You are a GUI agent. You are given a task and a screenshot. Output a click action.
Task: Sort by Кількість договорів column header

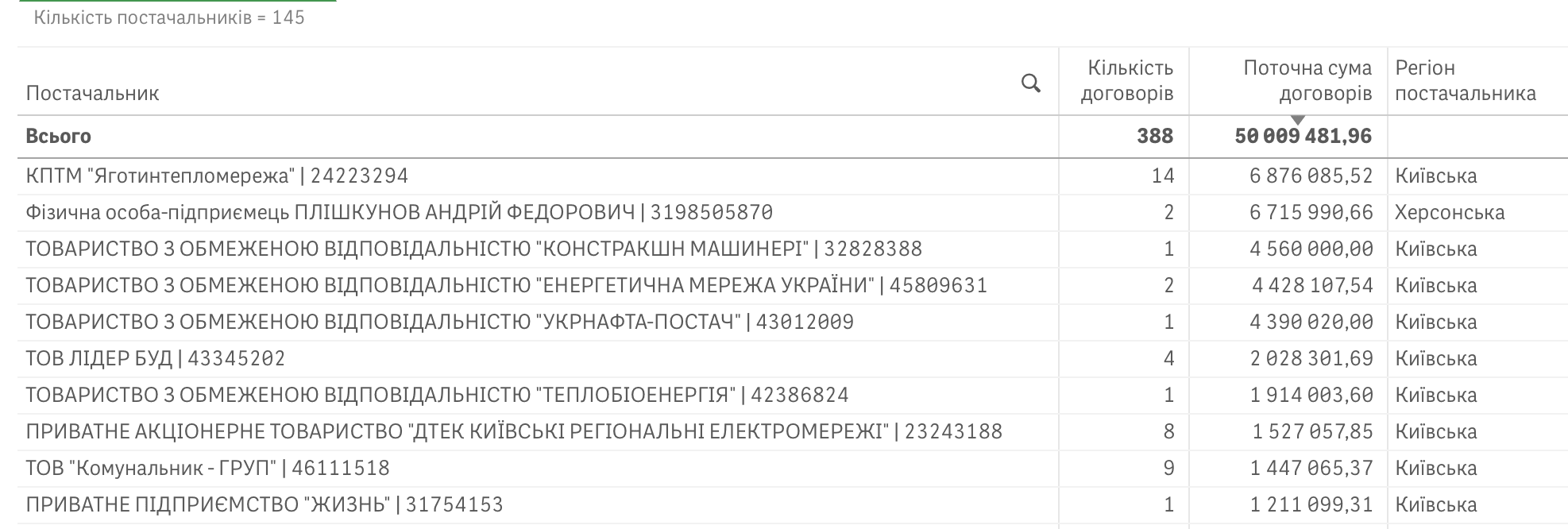1126,81
